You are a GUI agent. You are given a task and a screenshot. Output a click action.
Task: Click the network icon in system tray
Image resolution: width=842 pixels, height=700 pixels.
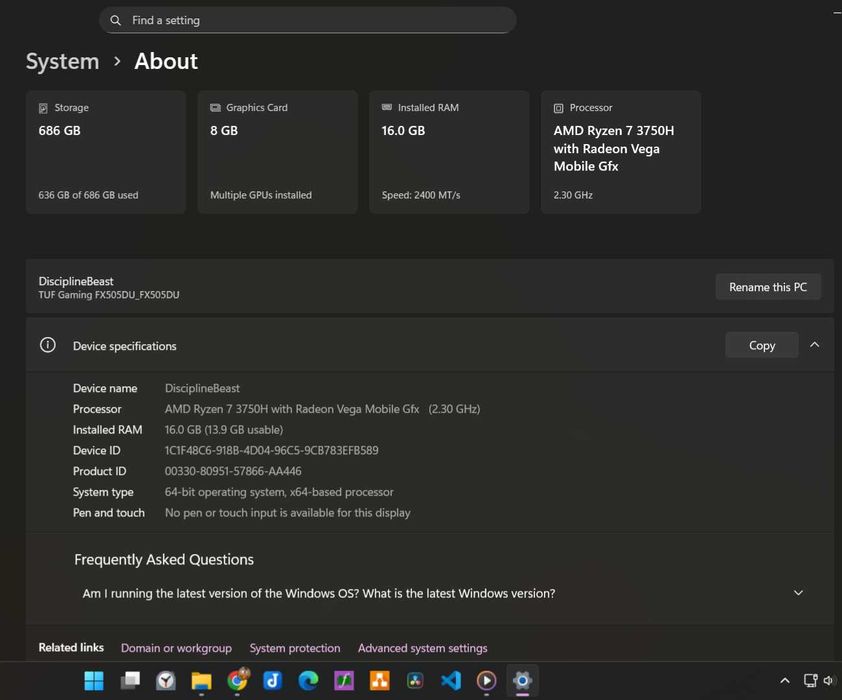tap(810, 681)
